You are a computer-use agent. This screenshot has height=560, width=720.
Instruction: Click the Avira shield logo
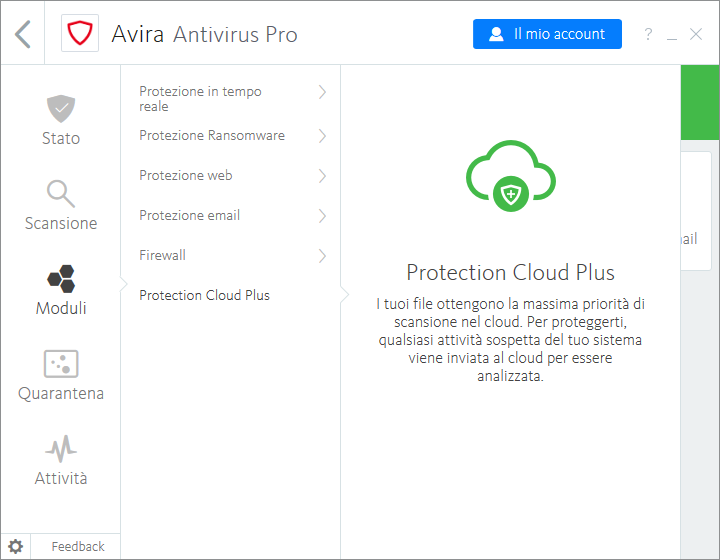[79, 34]
